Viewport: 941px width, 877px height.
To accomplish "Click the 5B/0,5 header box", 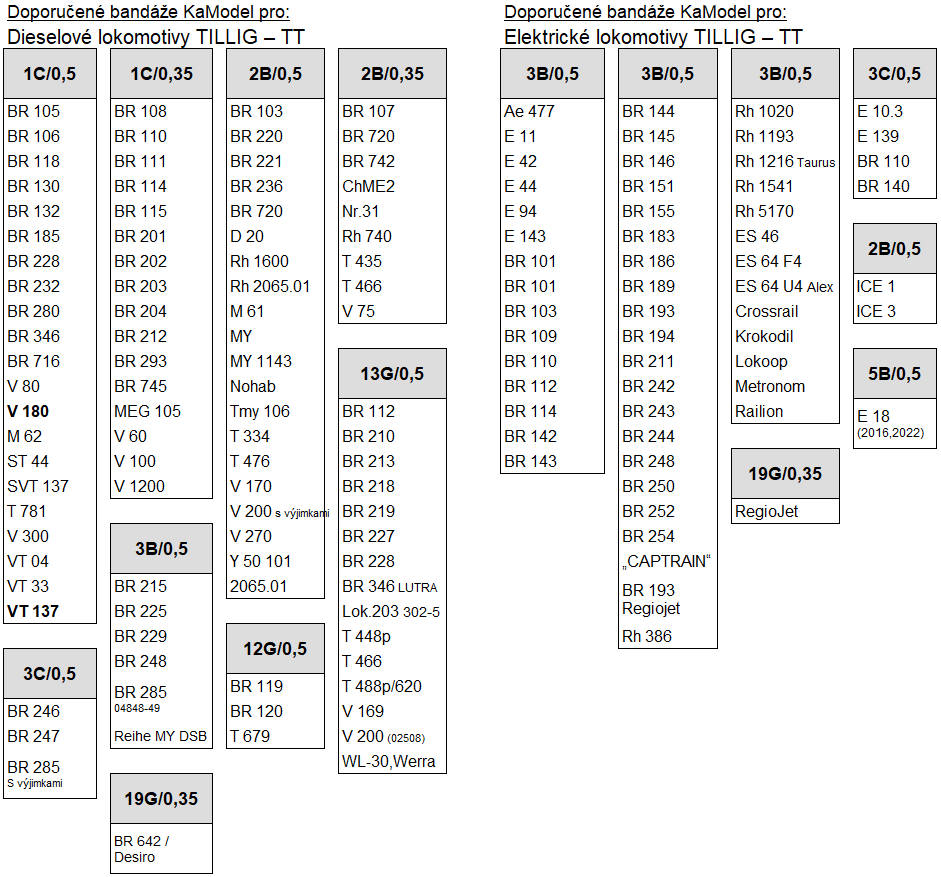I will click(x=894, y=374).
